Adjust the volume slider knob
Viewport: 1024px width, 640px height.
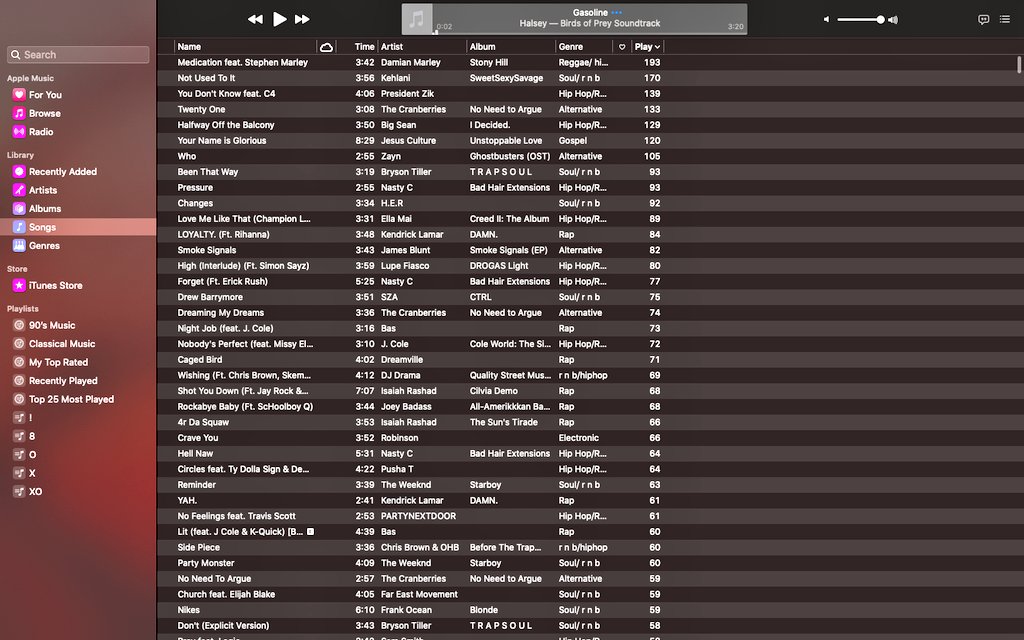coord(880,20)
